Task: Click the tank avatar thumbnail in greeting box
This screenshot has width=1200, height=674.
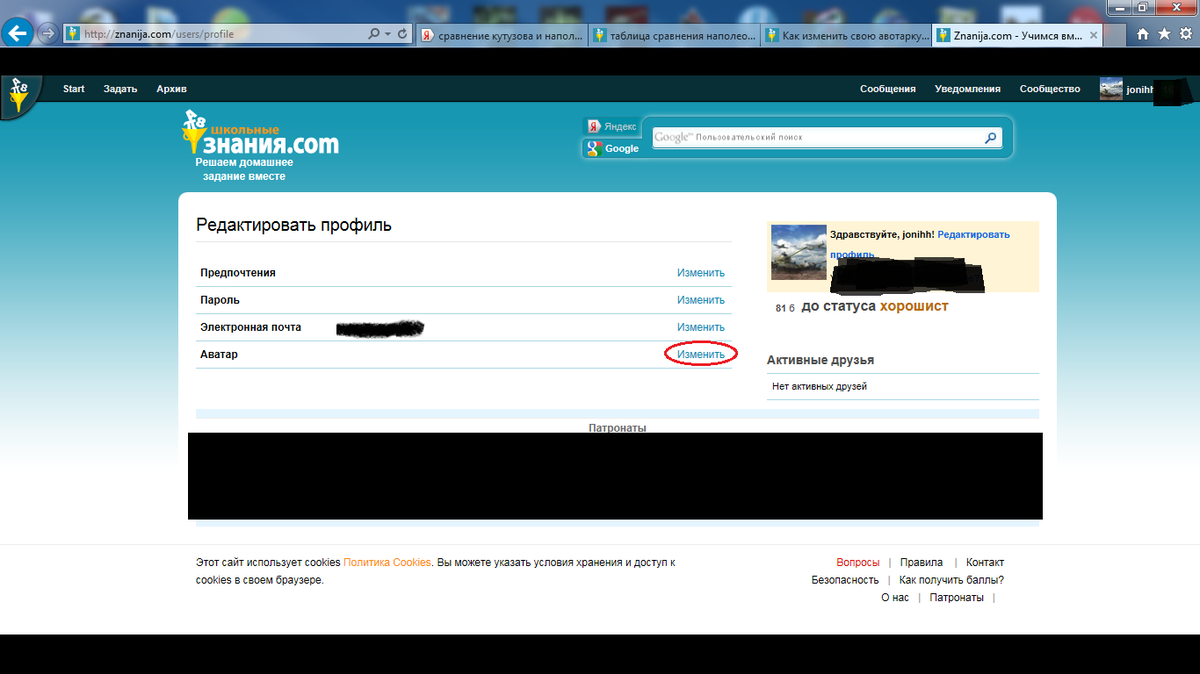Action: 798,252
